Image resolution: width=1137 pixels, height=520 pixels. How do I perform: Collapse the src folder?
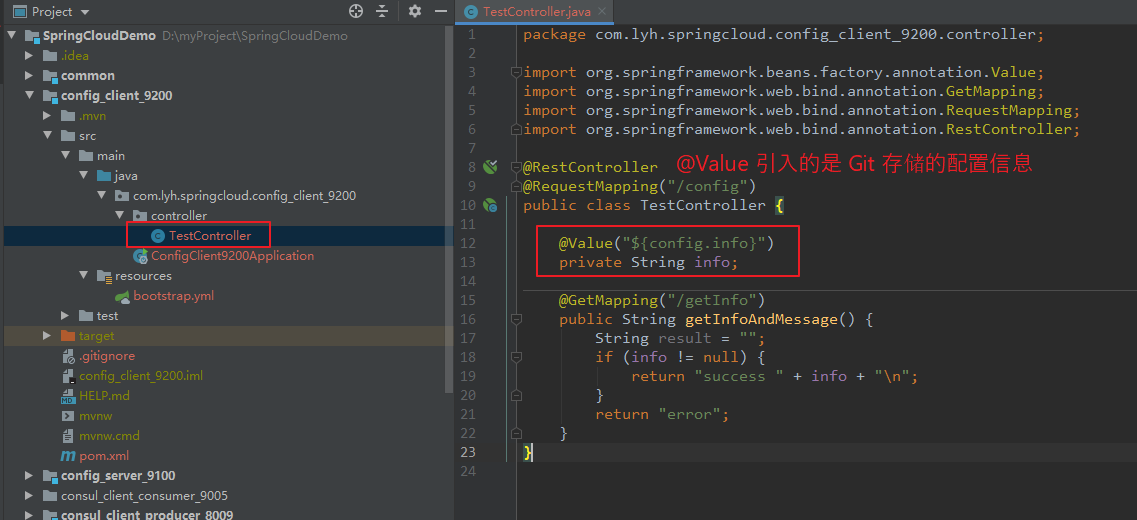coord(47,136)
